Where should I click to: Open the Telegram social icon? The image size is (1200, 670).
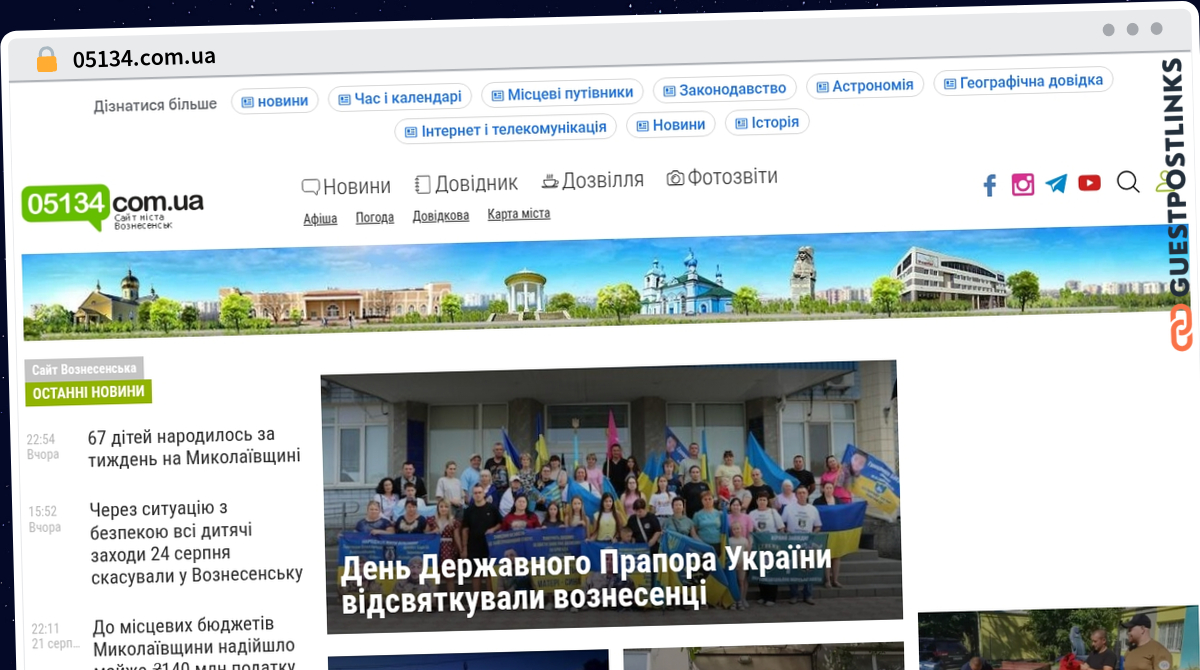click(x=1056, y=183)
